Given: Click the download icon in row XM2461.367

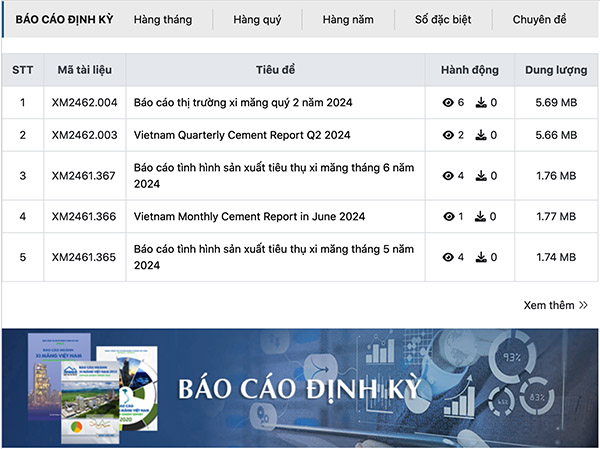Looking at the screenshot, I should coord(481,176).
